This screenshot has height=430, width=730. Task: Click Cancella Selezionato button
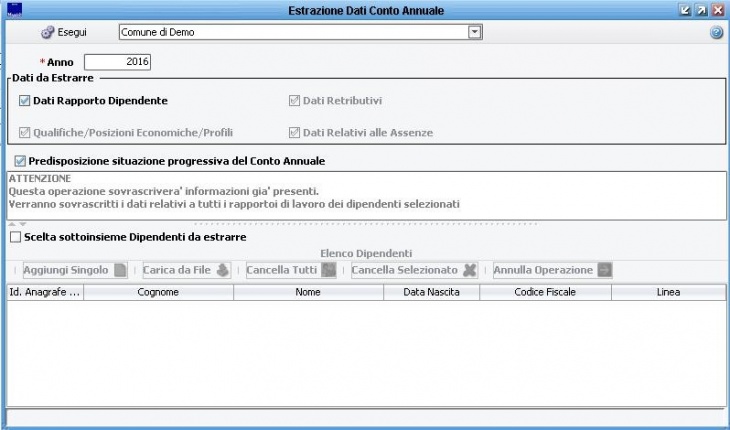(x=414, y=270)
